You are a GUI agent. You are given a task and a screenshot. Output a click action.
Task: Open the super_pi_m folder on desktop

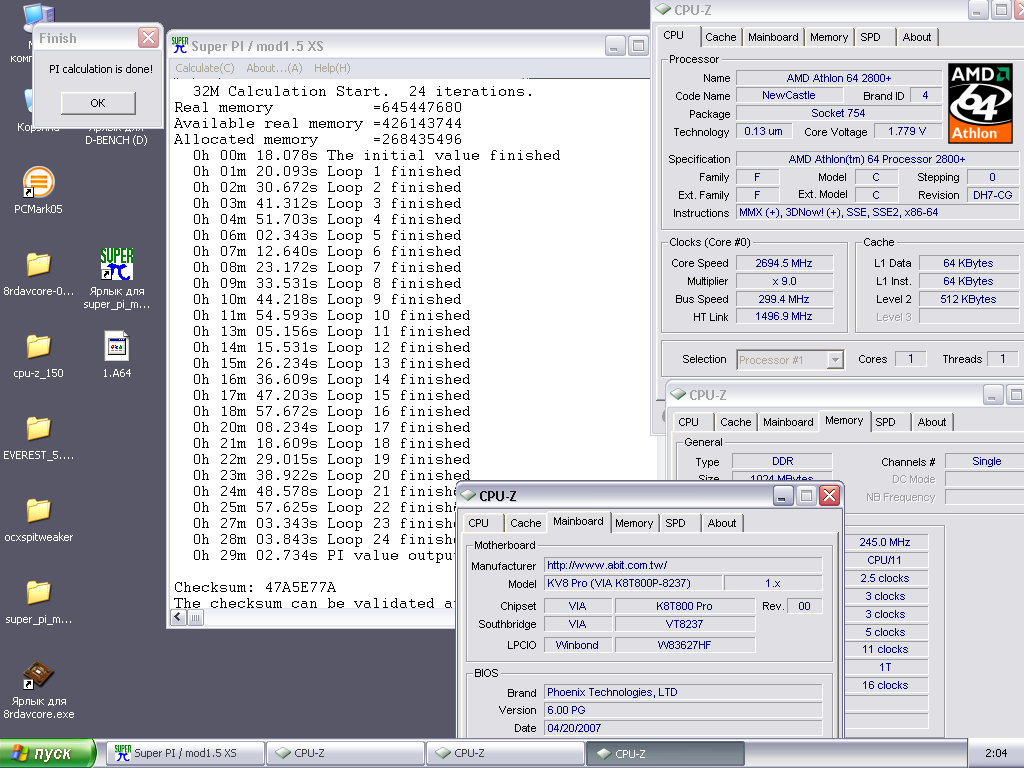tap(39, 592)
